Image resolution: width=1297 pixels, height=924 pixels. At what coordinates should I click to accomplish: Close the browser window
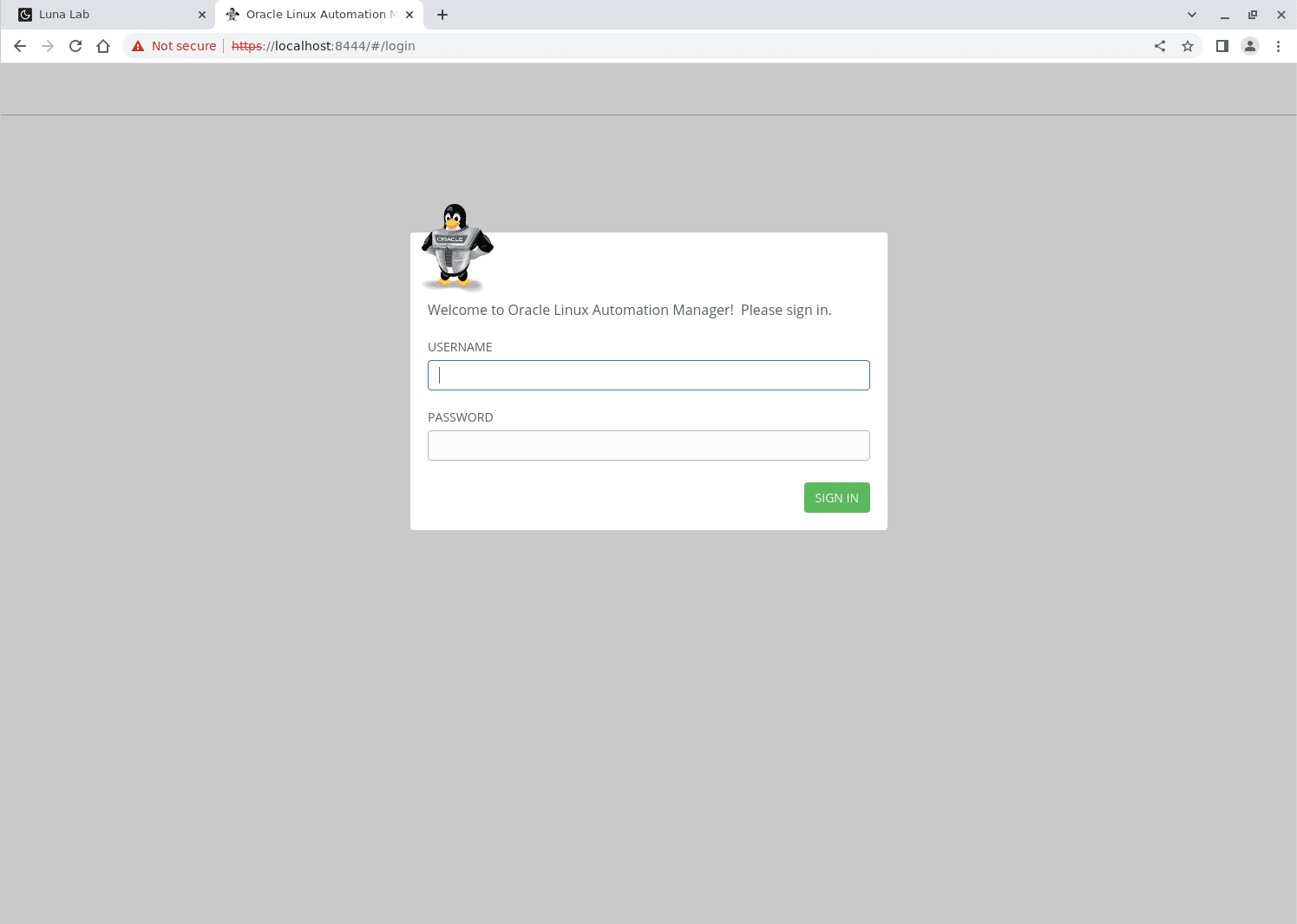pos(1281,15)
